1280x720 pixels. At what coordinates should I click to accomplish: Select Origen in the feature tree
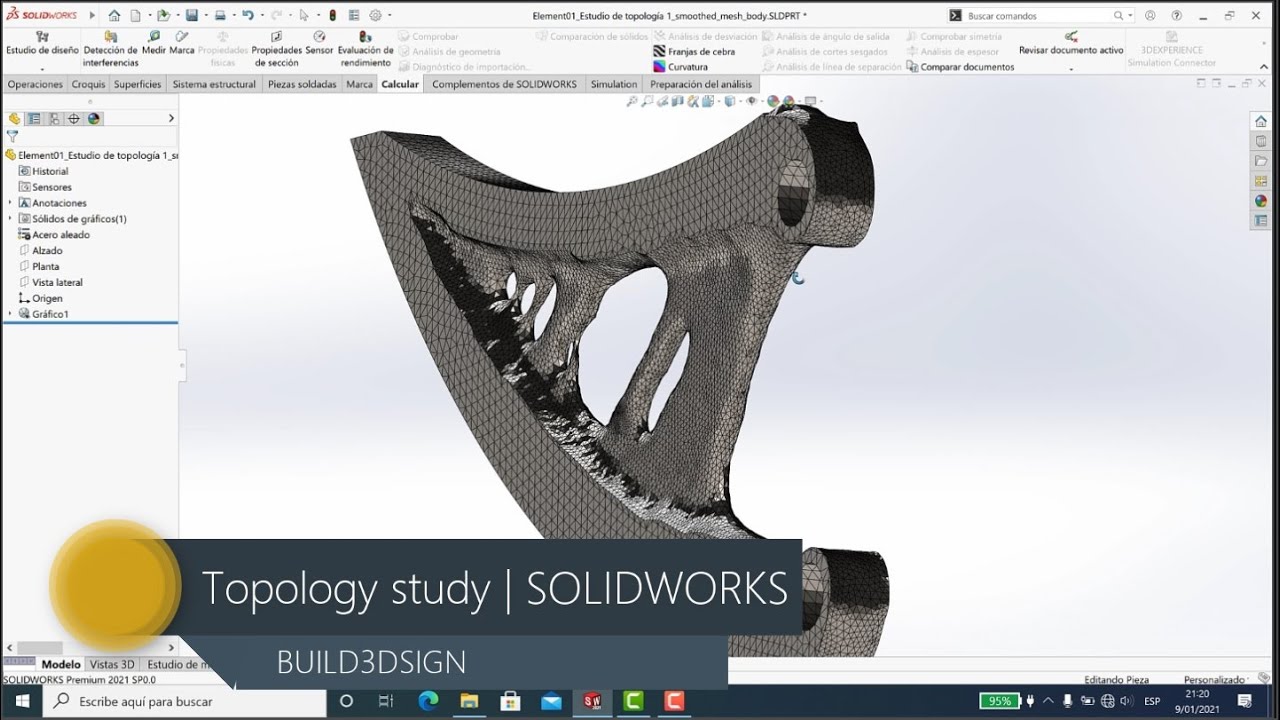coord(40,298)
